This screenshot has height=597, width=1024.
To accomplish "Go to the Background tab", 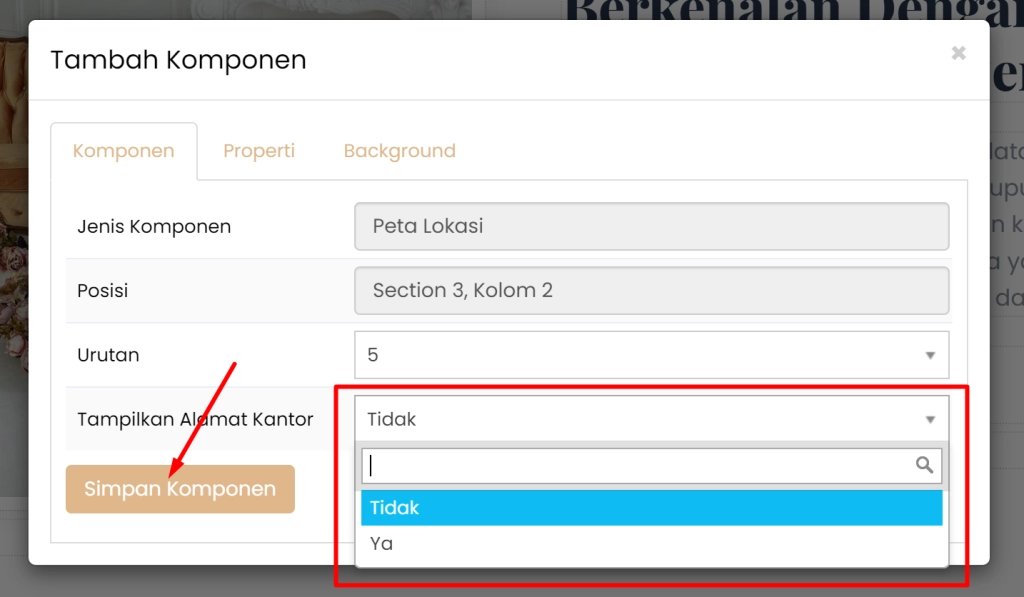I will (x=399, y=151).
